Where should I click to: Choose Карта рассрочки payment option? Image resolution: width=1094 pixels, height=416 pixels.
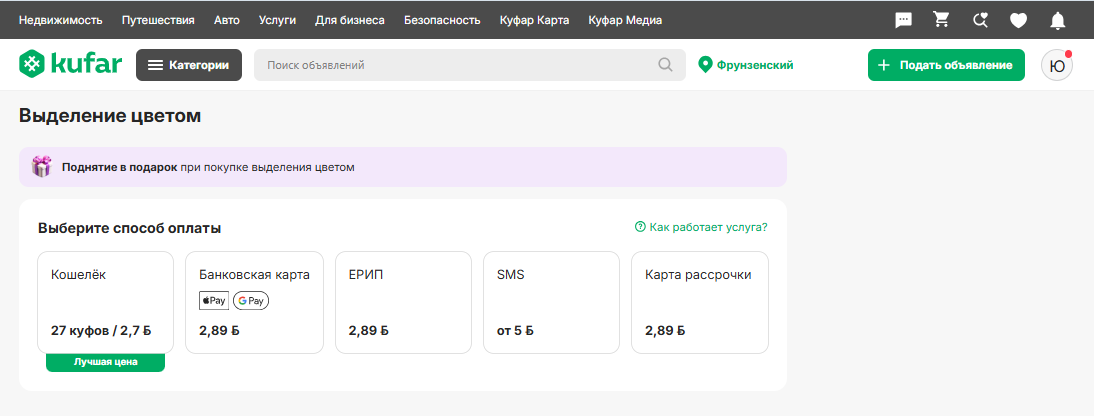click(700, 302)
